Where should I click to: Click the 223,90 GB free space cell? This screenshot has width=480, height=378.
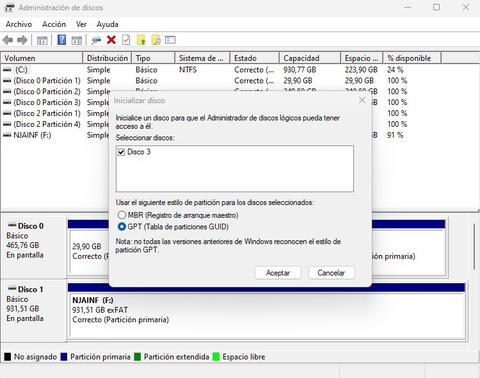click(361, 70)
